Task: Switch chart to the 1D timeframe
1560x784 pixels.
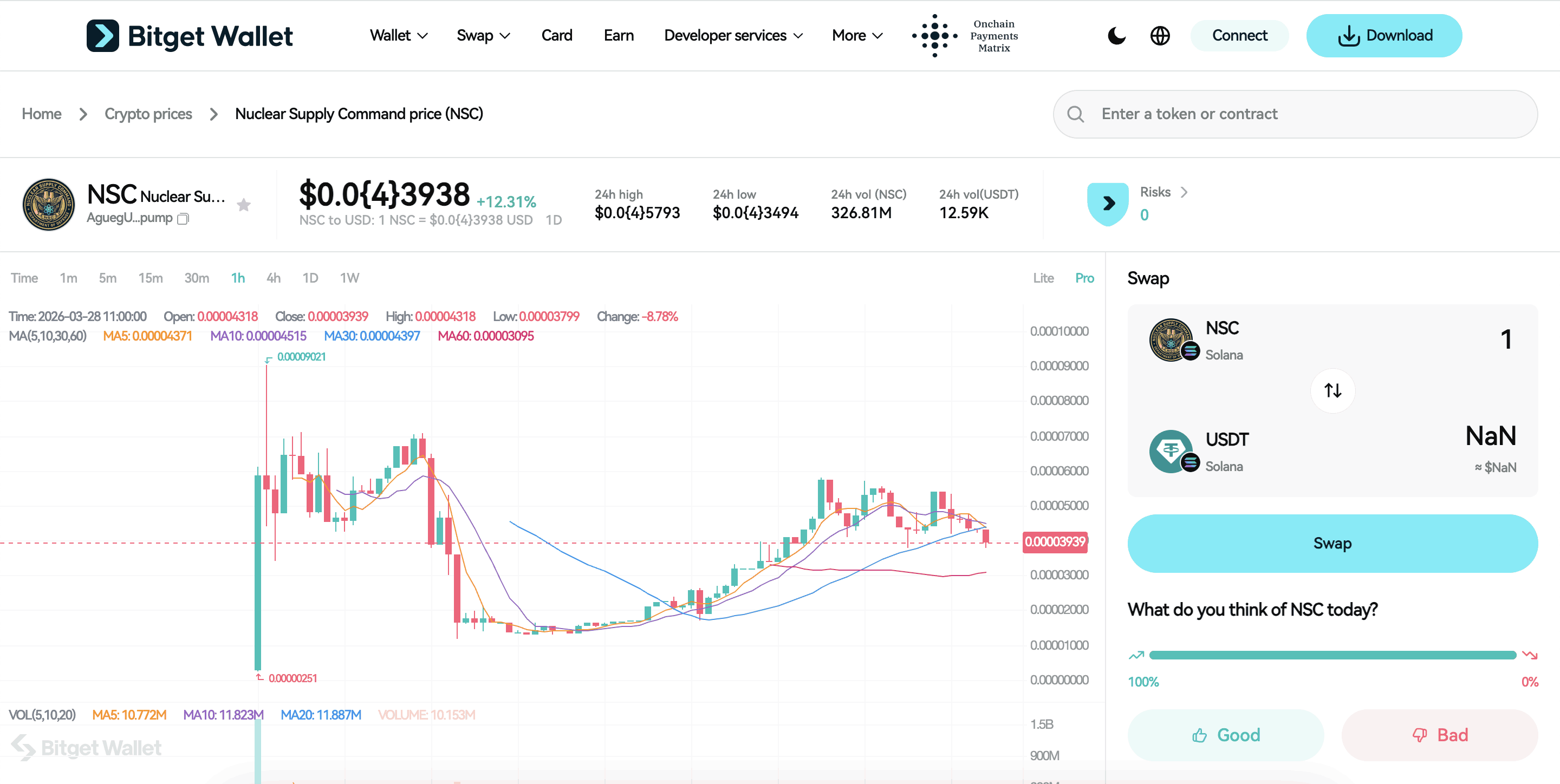Action: [x=310, y=278]
